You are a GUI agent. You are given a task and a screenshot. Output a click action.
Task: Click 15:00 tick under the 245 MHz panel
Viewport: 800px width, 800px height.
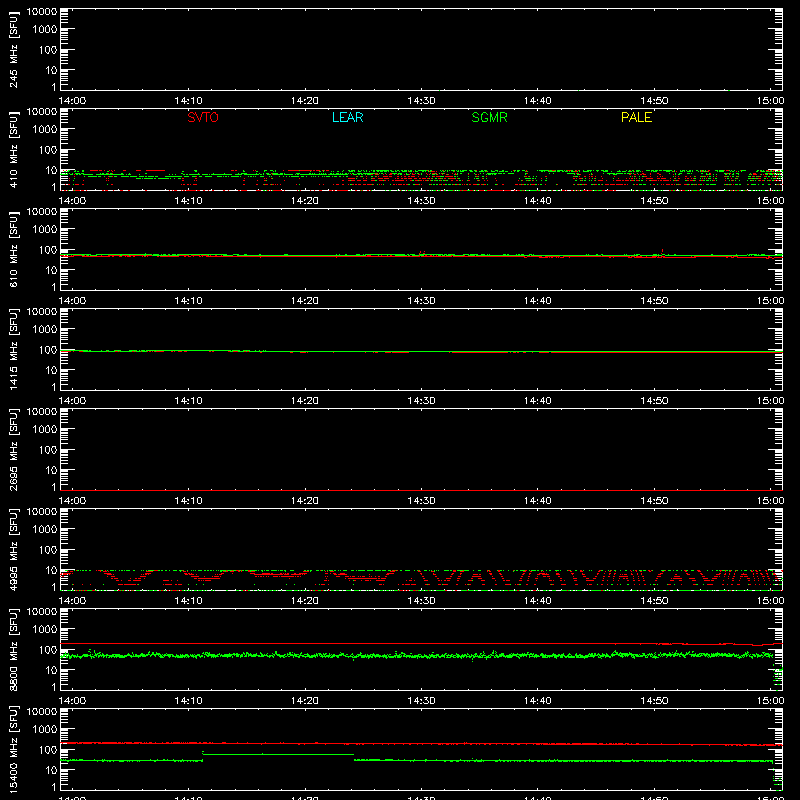tap(770, 101)
